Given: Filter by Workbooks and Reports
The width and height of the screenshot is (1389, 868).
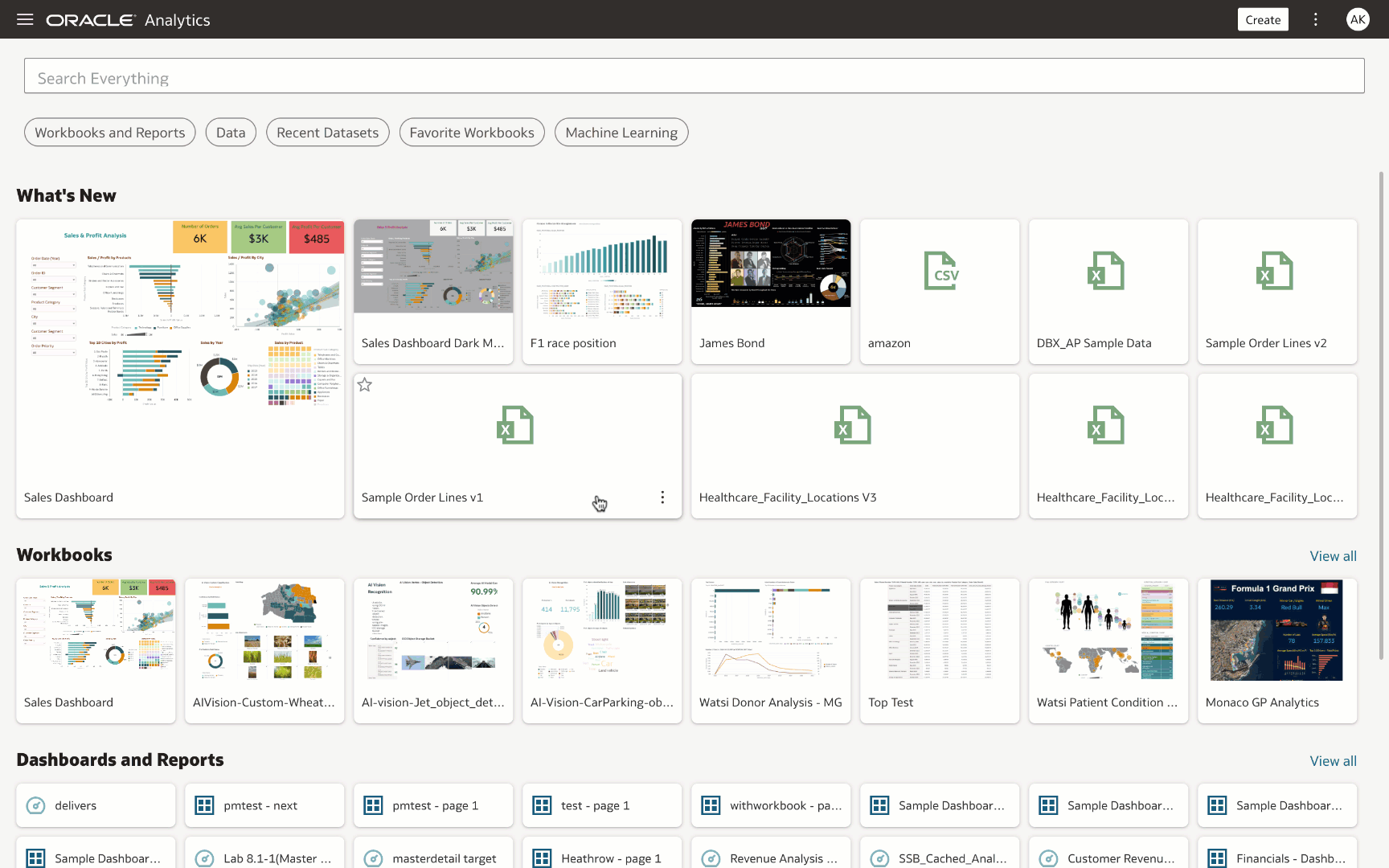Looking at the screenshot, I should click(110, 133).
